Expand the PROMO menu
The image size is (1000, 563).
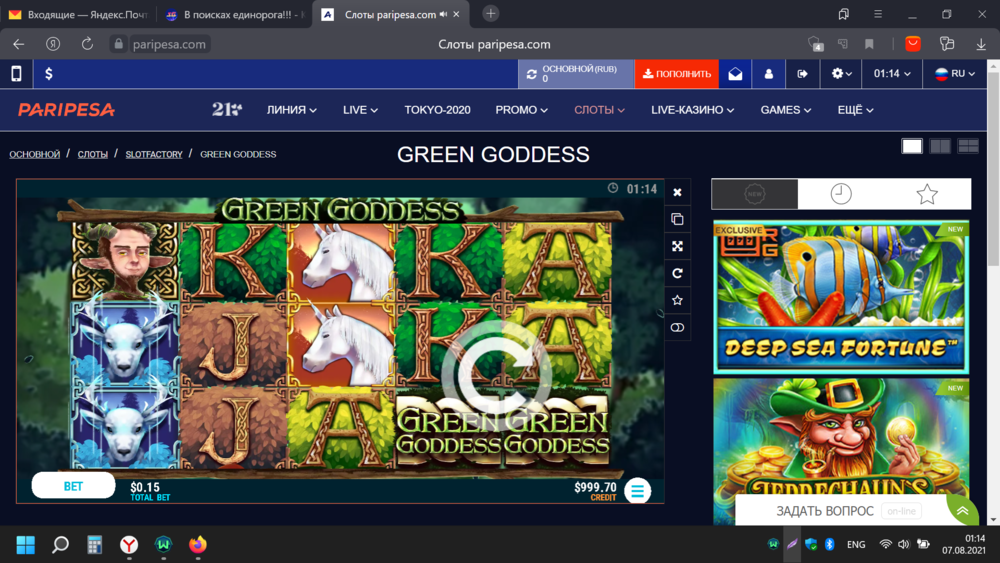(x=522, y=110)
